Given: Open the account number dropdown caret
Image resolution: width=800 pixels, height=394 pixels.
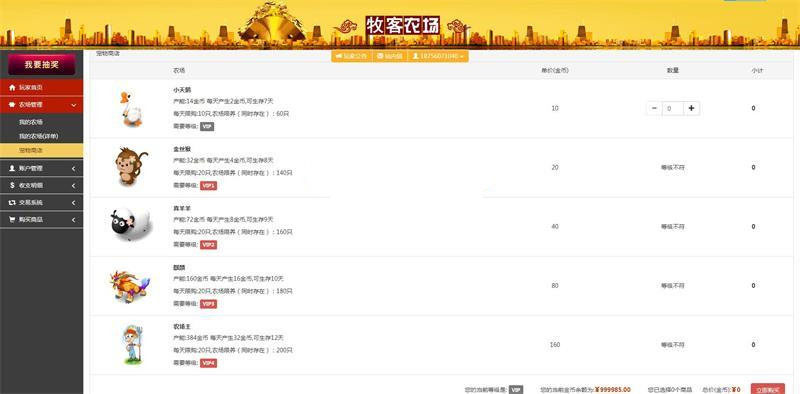Looking at the screenshot, I should coord(461,57).
